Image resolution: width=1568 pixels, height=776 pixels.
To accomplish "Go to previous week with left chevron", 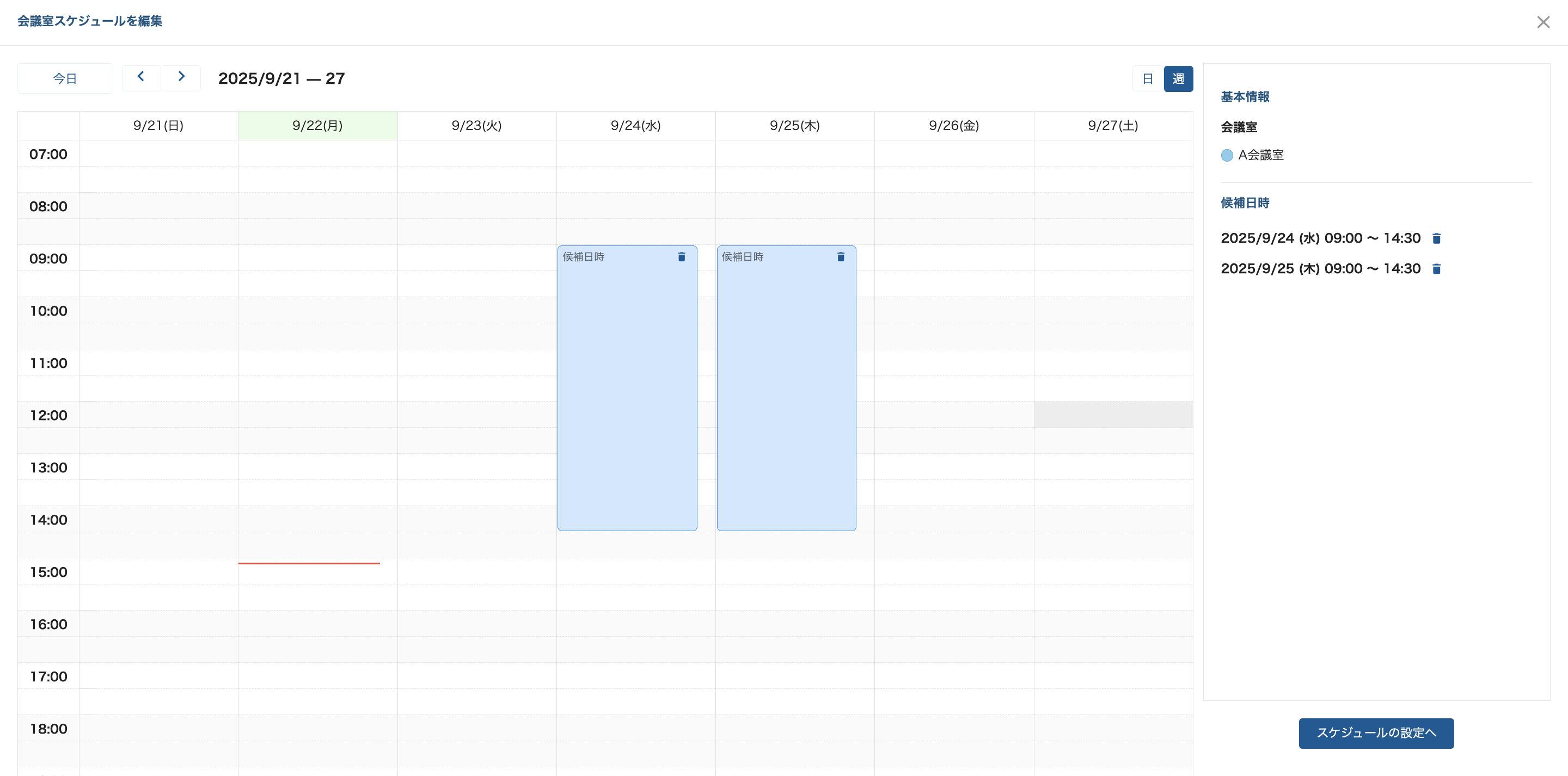I will pyautogui.click(x=140, y=77).
